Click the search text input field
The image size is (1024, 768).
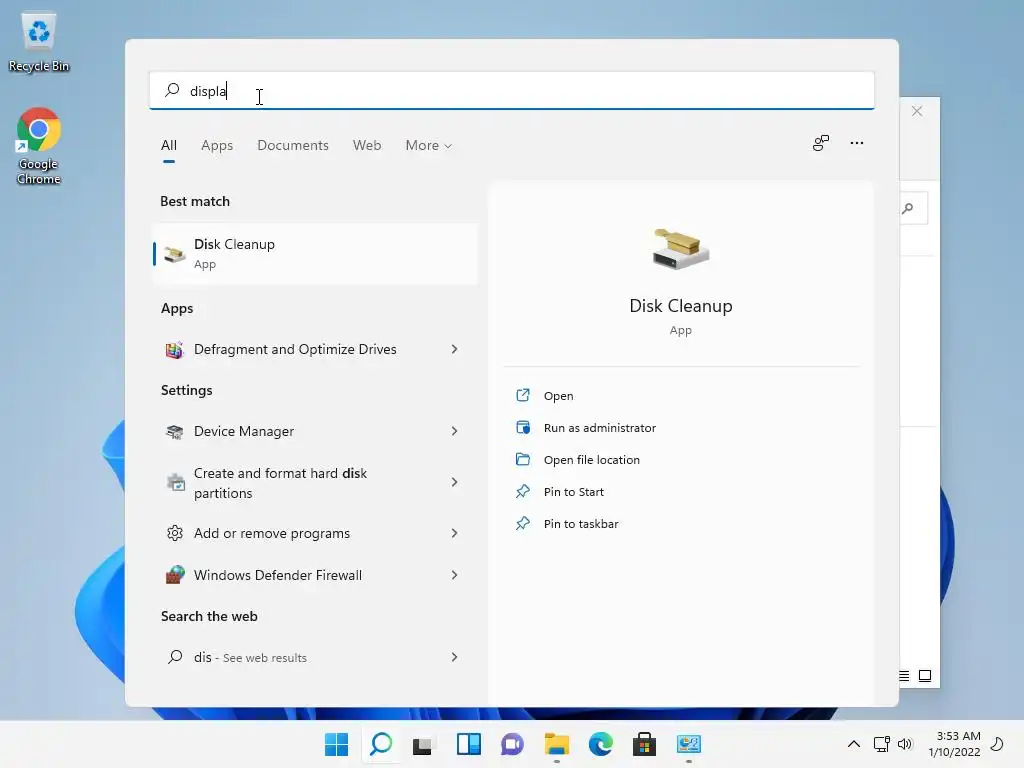click(x=511, y=90)
